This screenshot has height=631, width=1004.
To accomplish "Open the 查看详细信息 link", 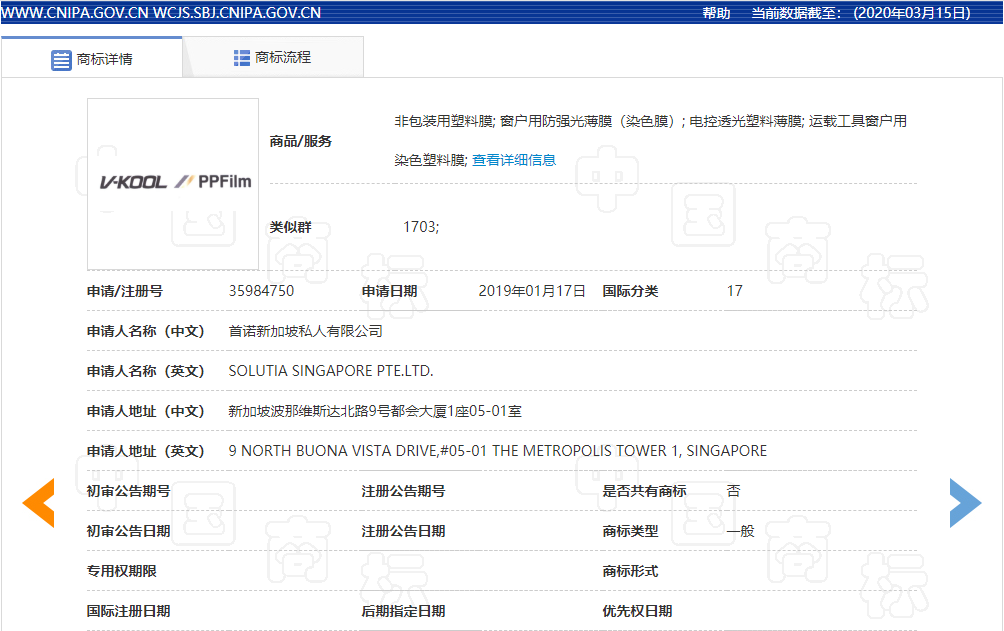I will coord(514,160).
